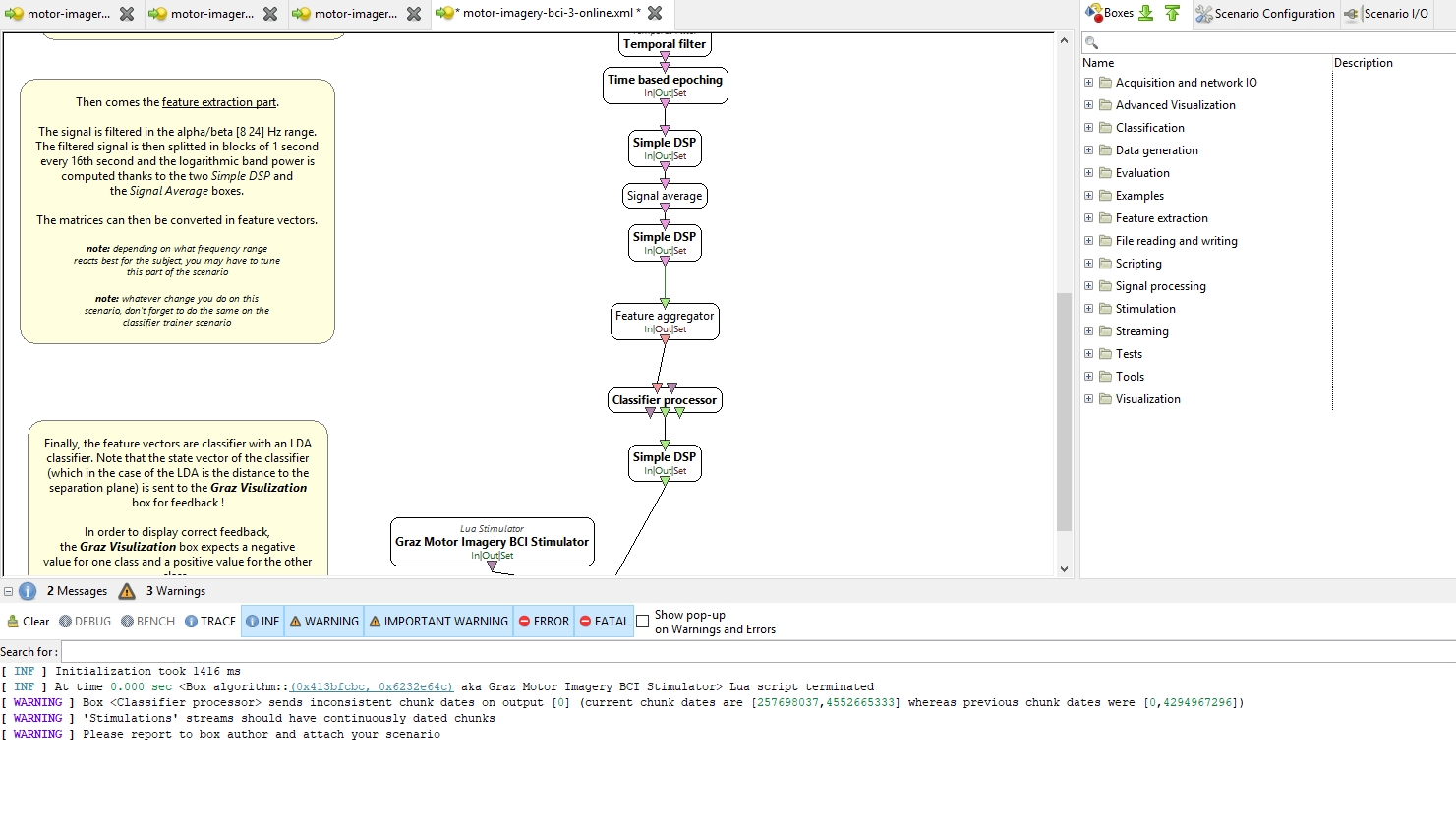
Task: Click the 2 Messages count text
Action: coord(77,591)
